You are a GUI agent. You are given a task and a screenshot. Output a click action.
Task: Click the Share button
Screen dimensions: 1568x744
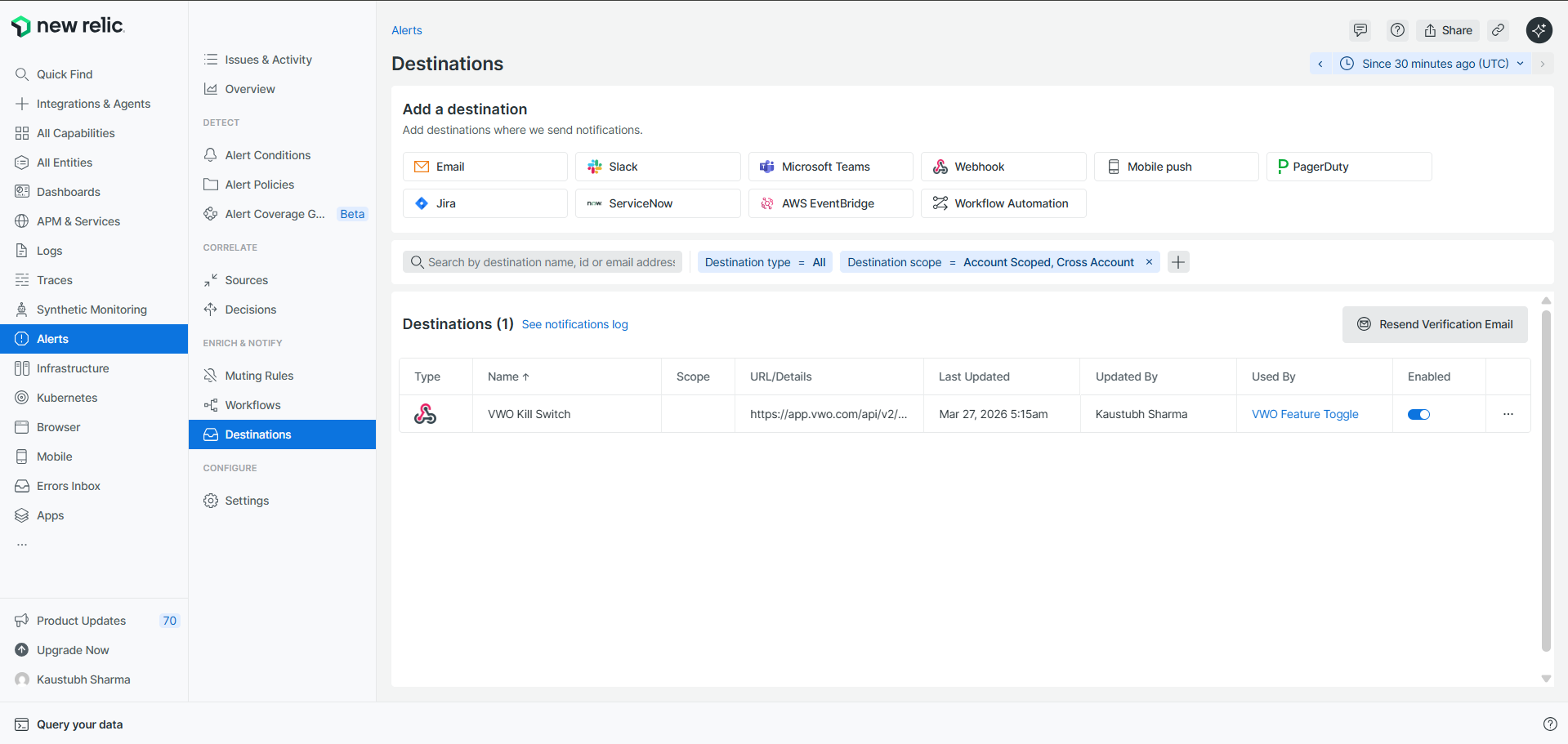tap(1448, 30)
